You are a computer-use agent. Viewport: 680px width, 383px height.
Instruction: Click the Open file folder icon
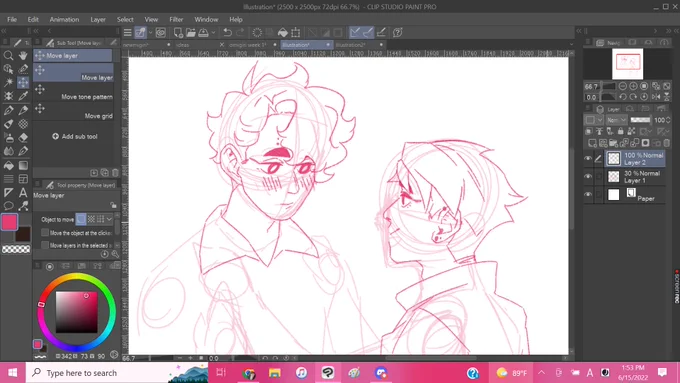tap(191, 33)
